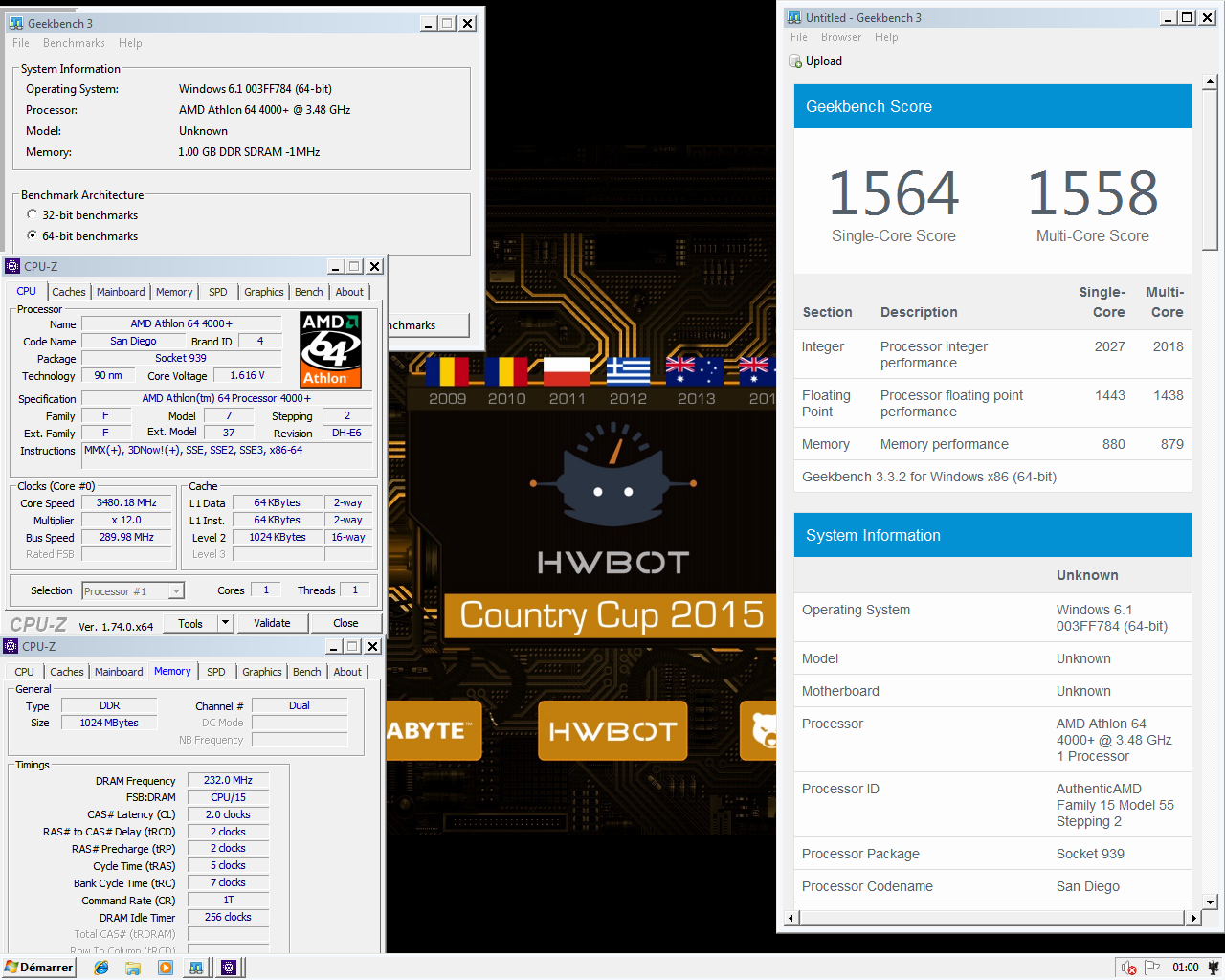This screenshot has height=980, width=1225.
Task: Open Browser menu in Geekbench results window
Action: coord(840,37)
